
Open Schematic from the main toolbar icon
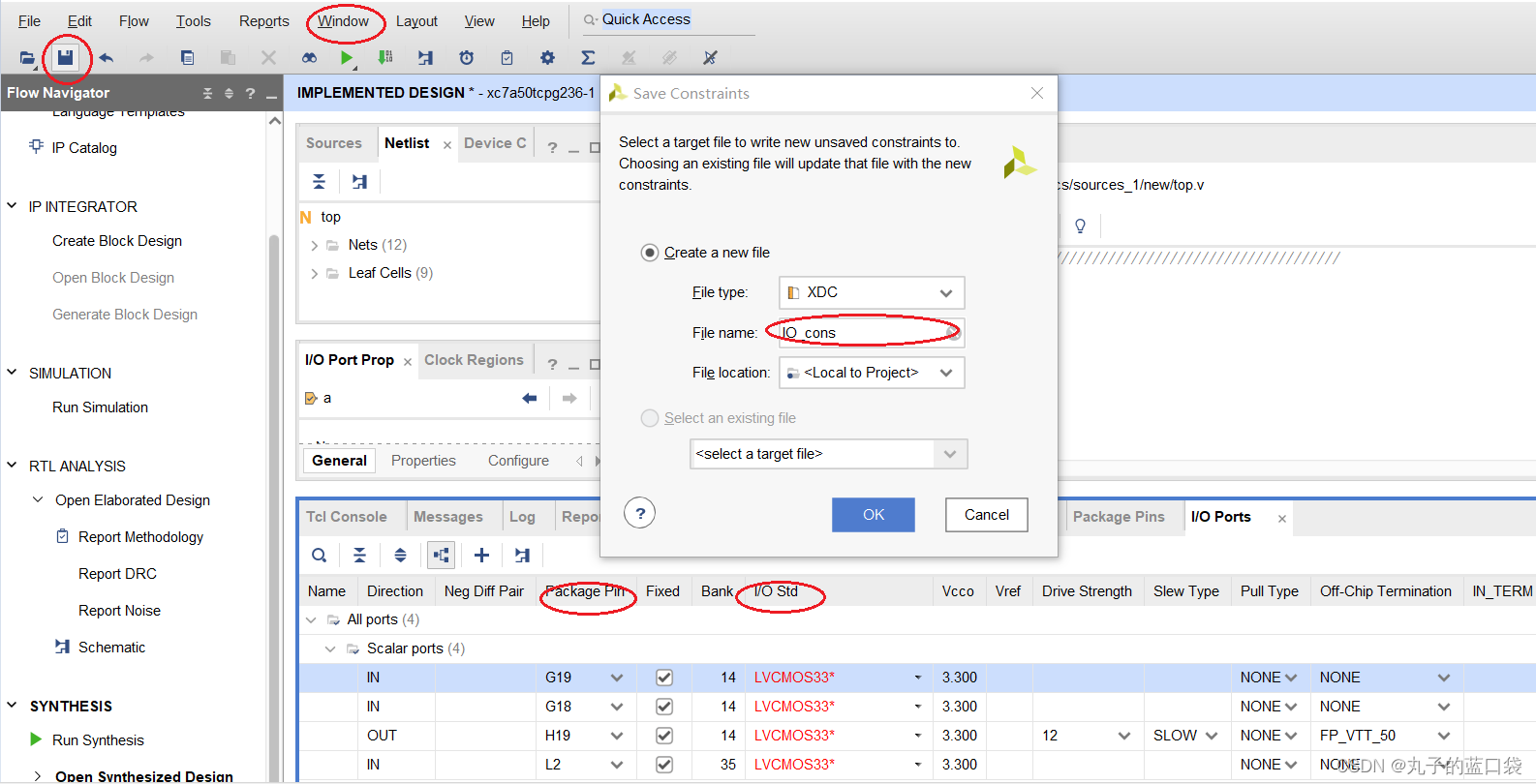tap(425, 58)
